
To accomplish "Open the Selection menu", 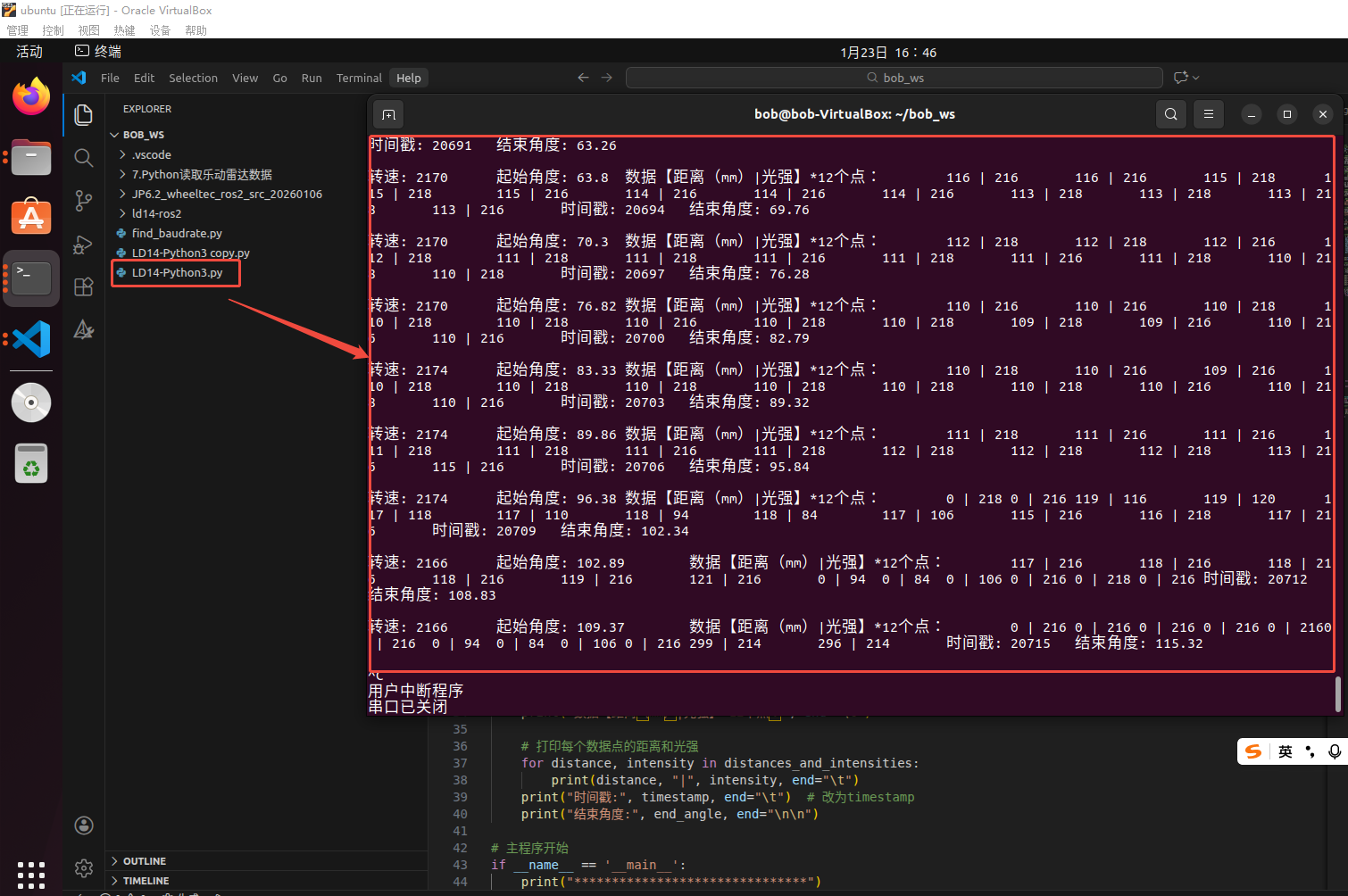I will [193, 78].
